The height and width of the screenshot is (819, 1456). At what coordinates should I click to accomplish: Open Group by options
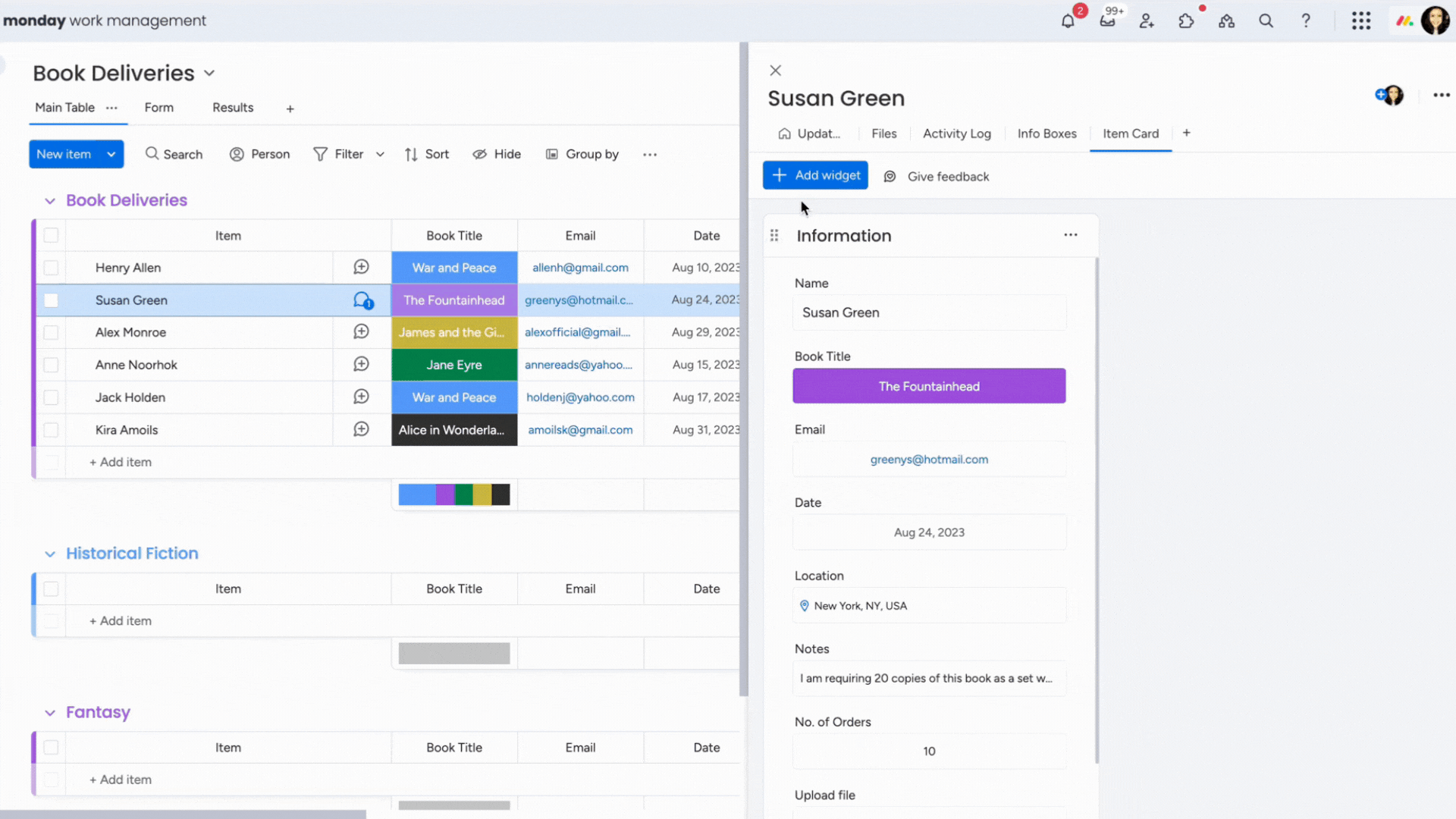582,155
